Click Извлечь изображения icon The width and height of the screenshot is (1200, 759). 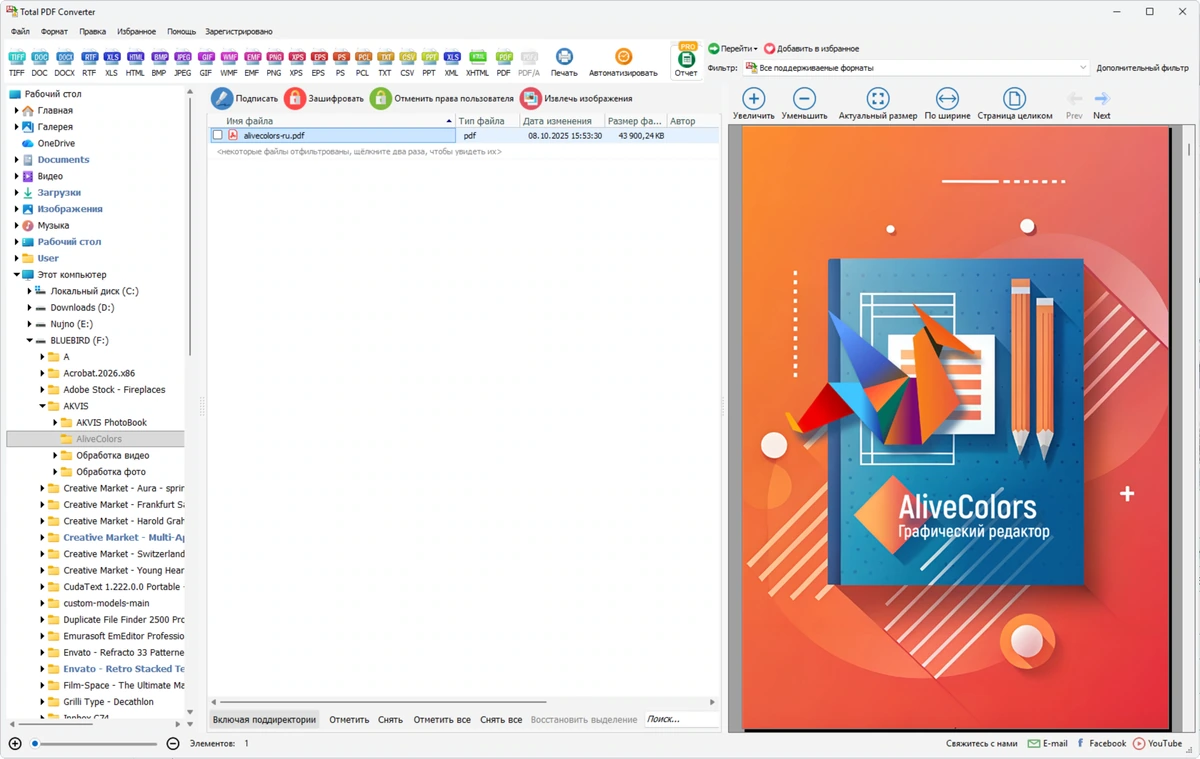click(x=577, y=98)
